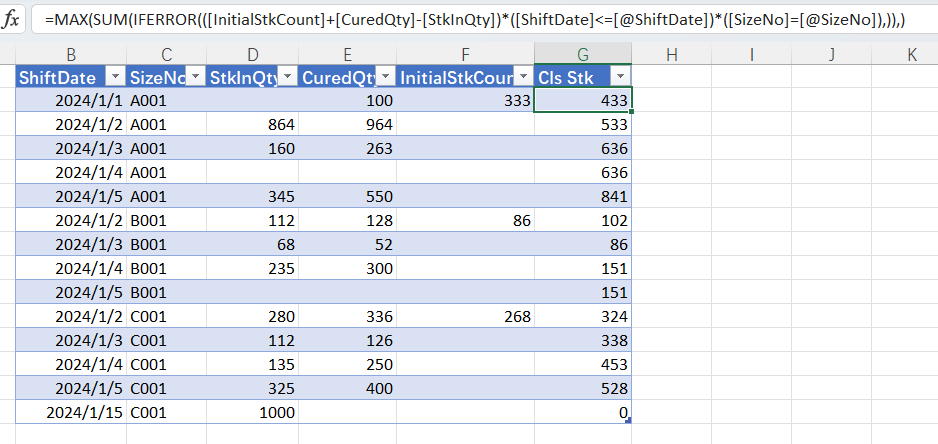Select column G header
The image size is (938, 444).
583,54
